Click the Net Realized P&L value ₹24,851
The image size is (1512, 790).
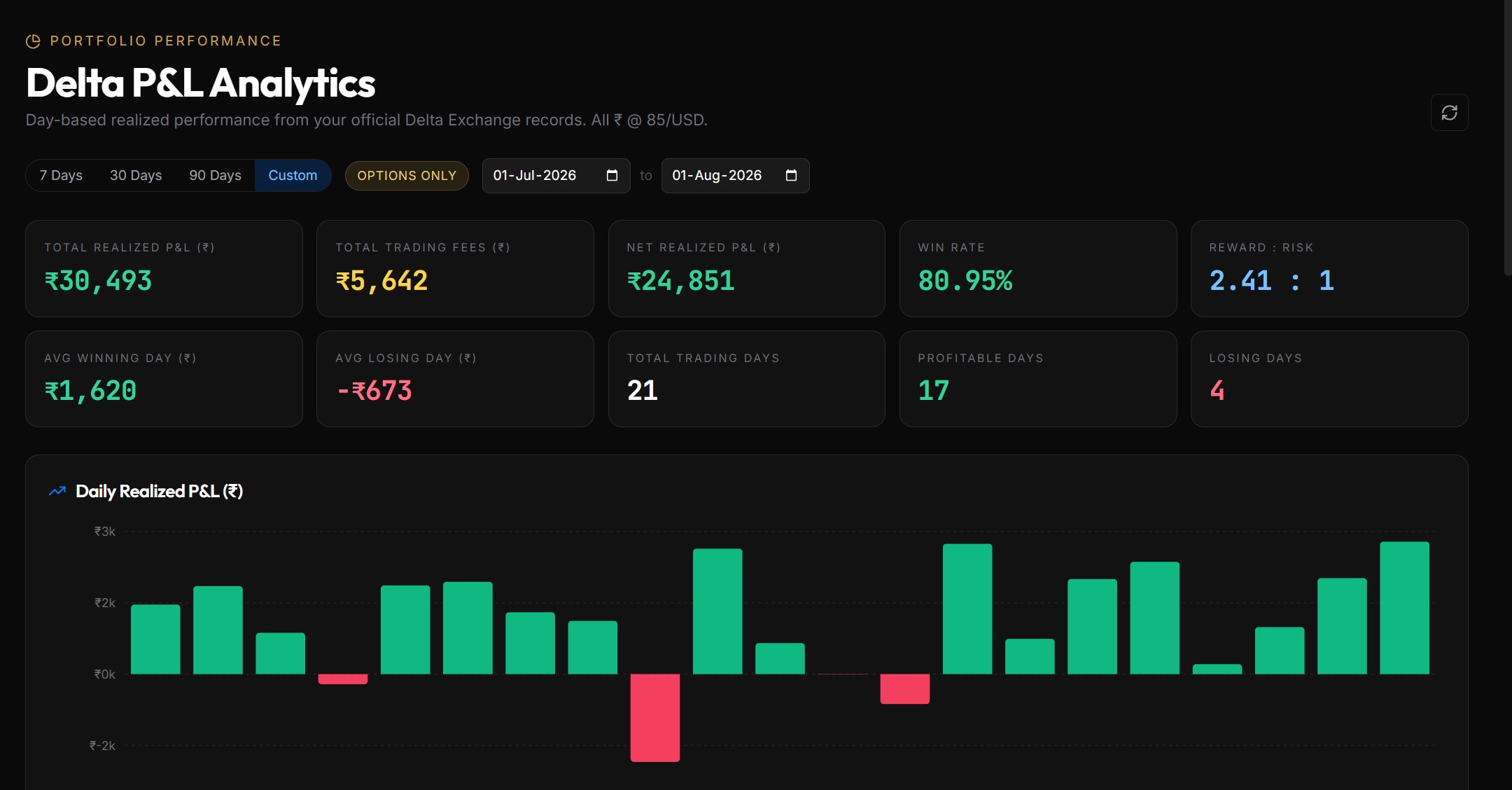point(680,281)
